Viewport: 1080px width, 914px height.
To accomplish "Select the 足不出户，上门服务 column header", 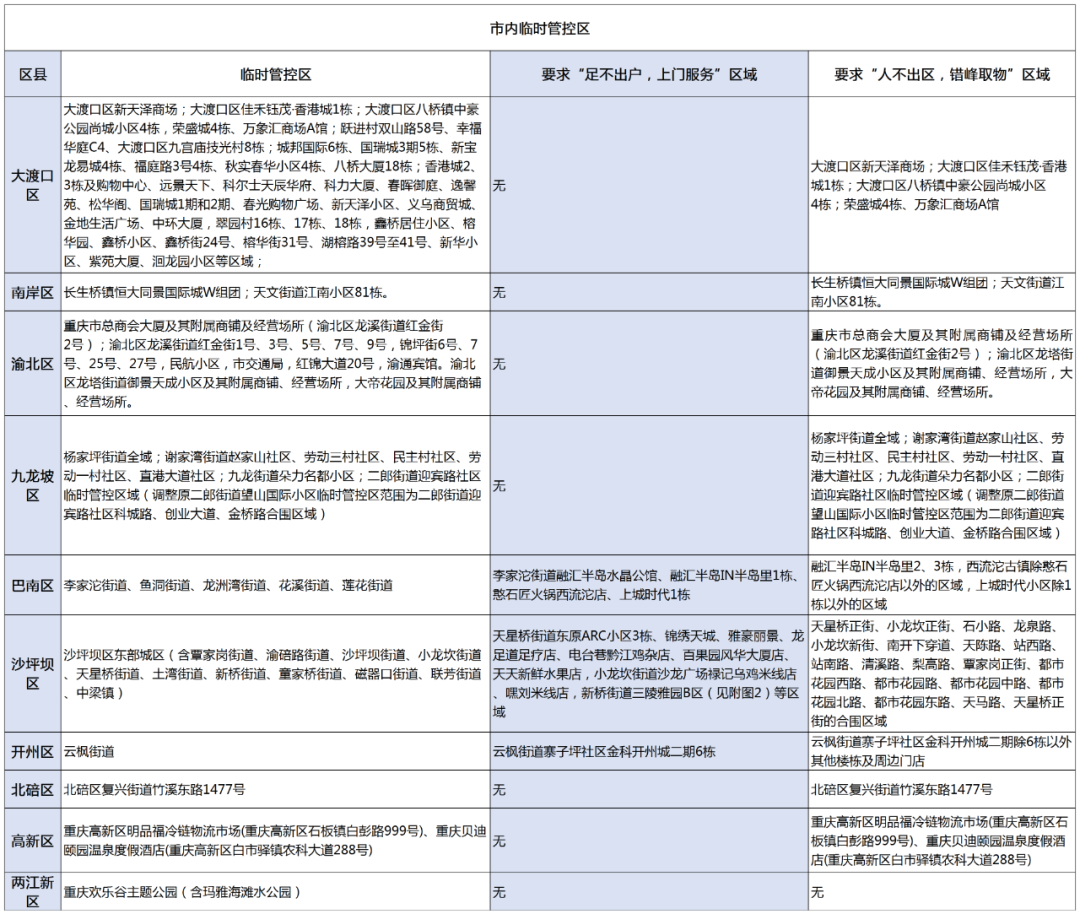I will pyautogui.click(x=648, y=75).
